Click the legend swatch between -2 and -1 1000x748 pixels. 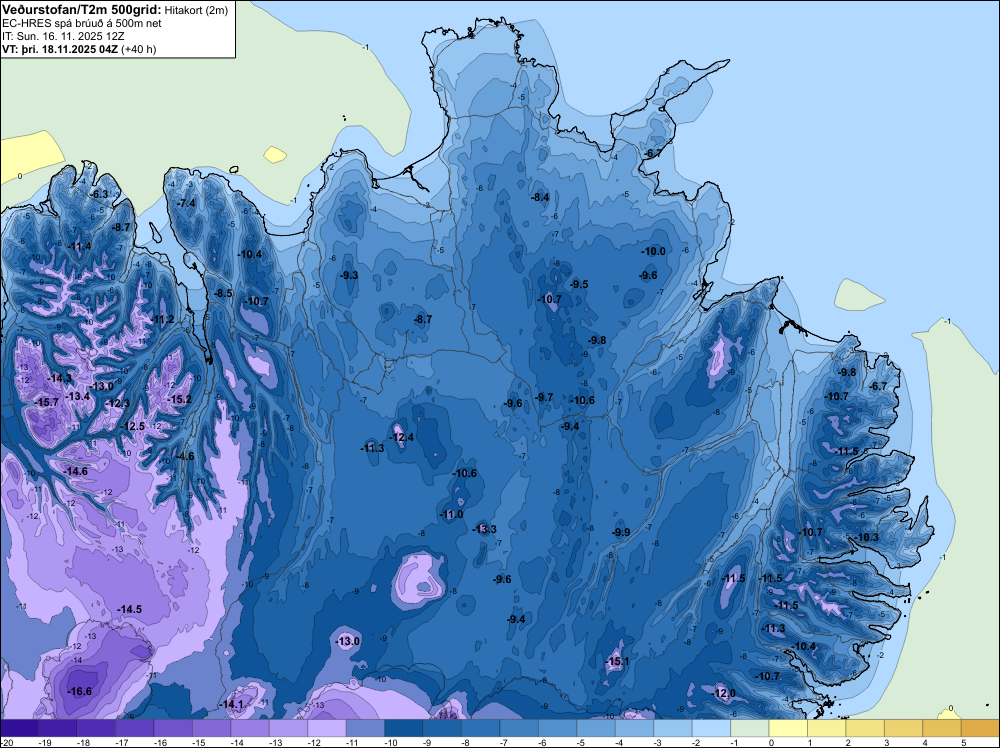click(711, 728)
